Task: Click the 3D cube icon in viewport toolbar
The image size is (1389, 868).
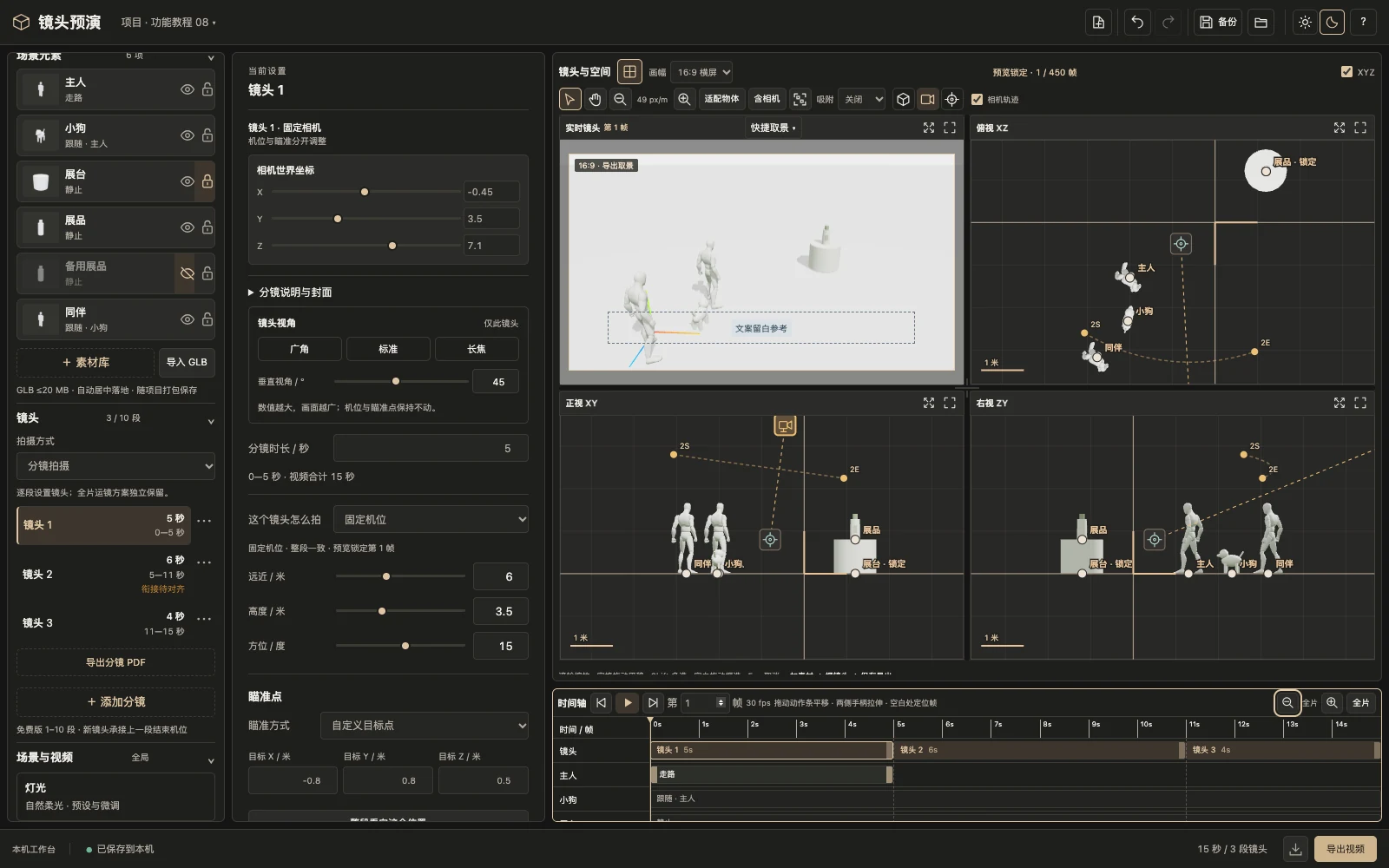Action: coord(903,99)
